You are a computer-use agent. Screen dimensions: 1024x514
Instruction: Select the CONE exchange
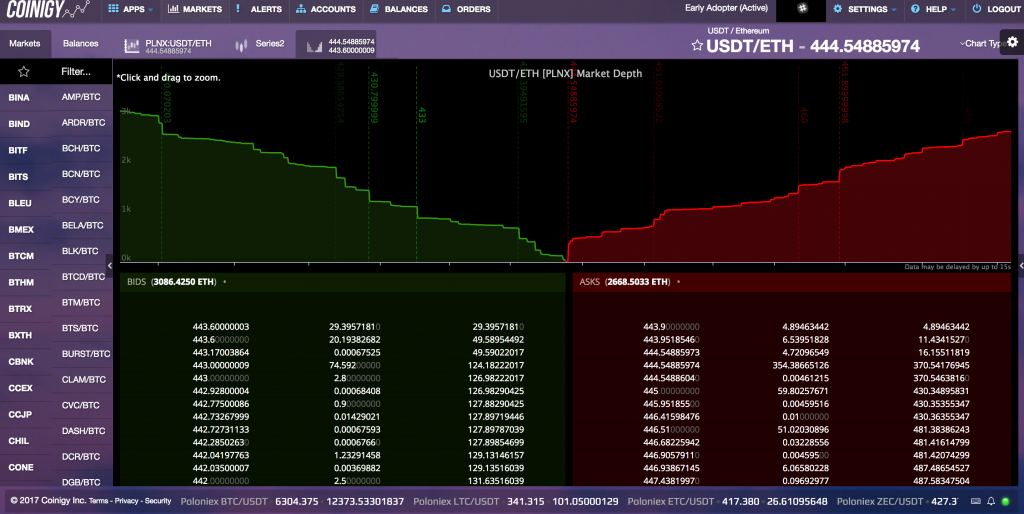21,468
